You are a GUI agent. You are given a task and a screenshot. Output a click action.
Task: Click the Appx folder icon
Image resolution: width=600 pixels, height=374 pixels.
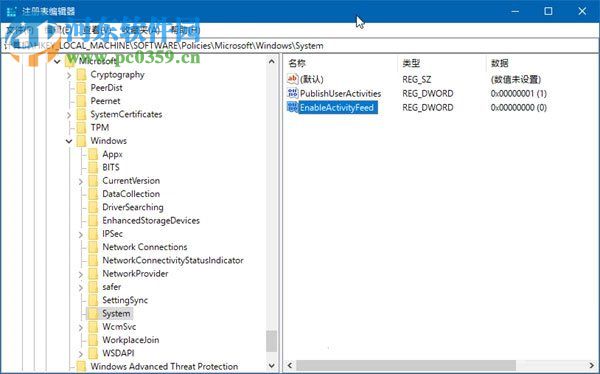[x=93, y=154]
